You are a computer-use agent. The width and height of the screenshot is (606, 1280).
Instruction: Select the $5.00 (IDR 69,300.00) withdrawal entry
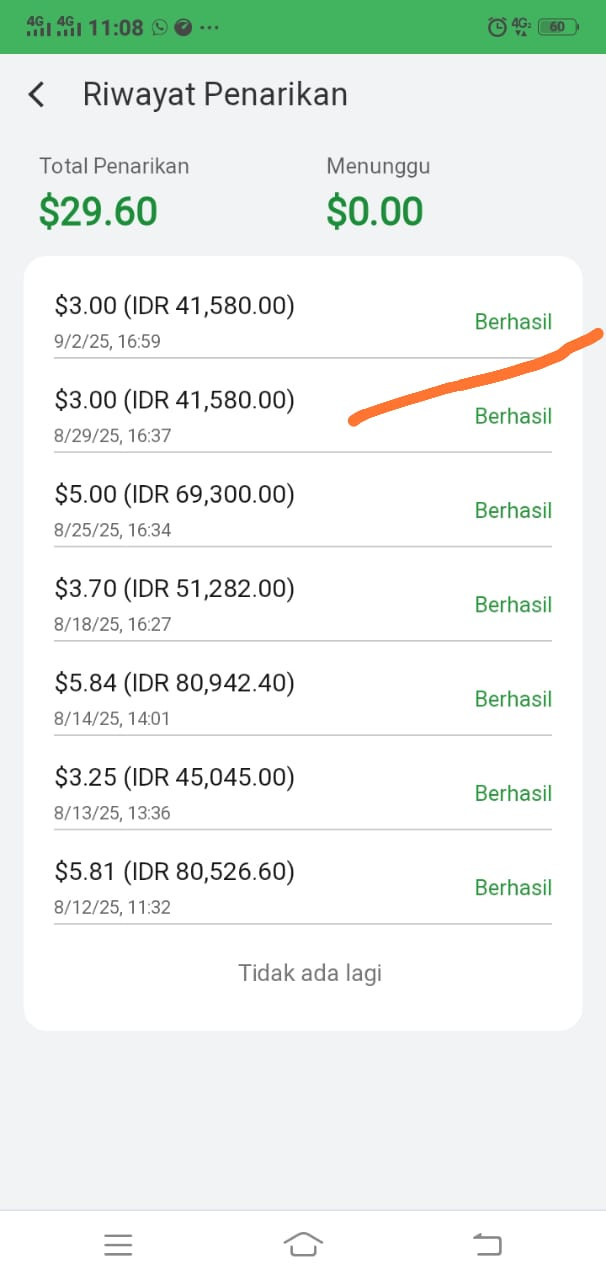303,510
